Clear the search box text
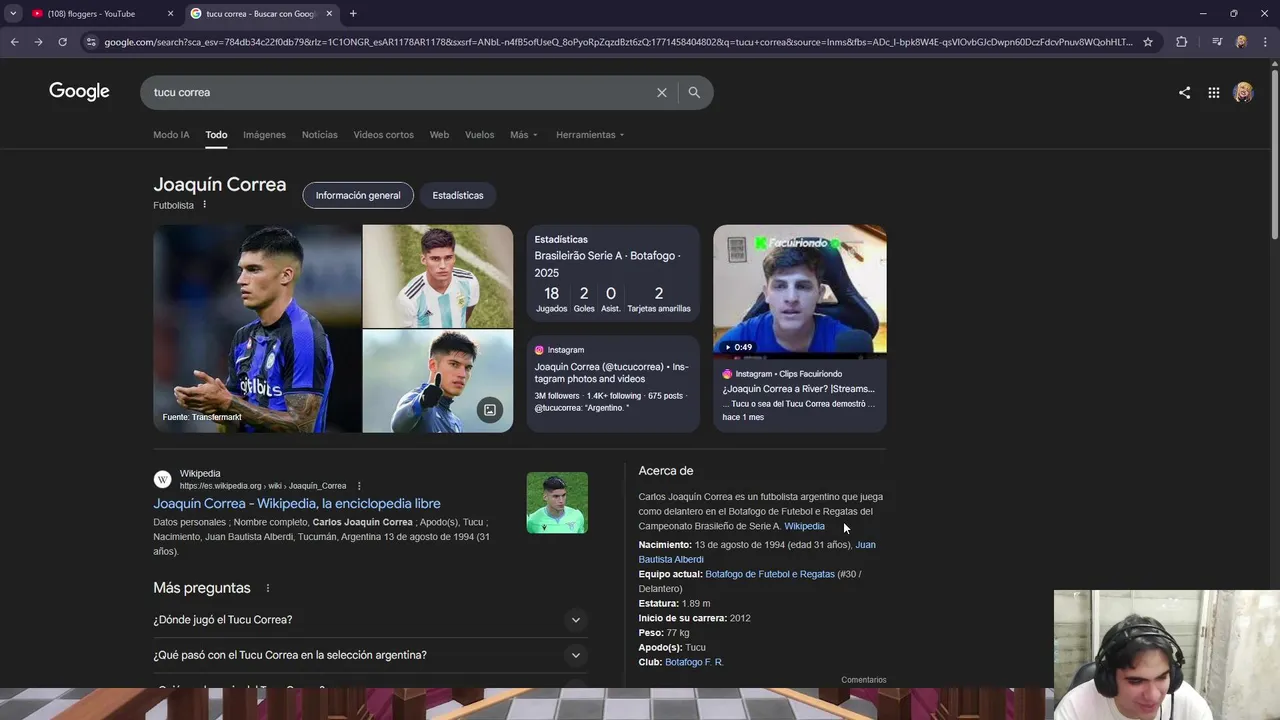Image resolution: width=1280 pixels, height=720 pixels. click(x=661, y=92)
